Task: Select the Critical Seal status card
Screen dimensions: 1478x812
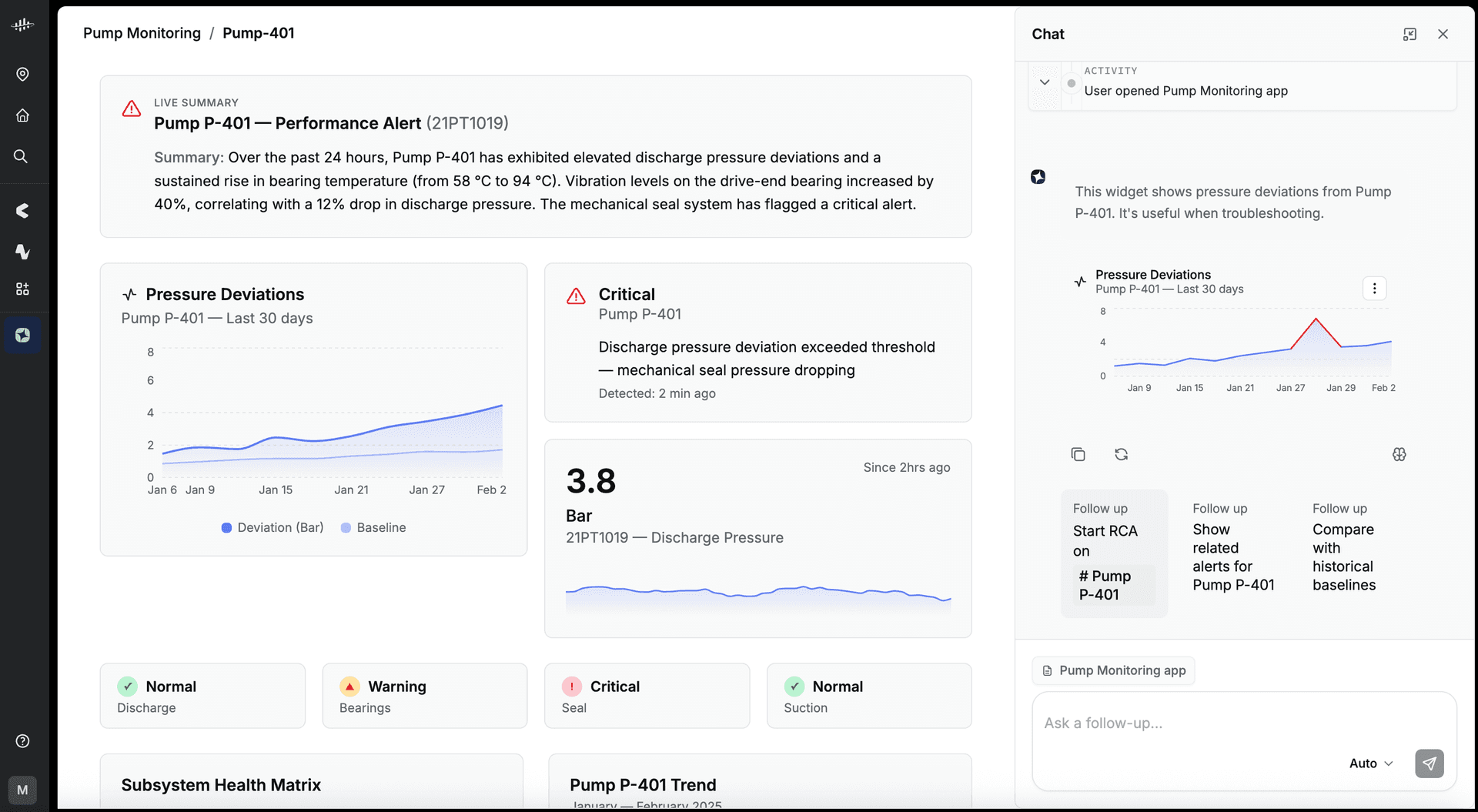Action: click(647, 696)
